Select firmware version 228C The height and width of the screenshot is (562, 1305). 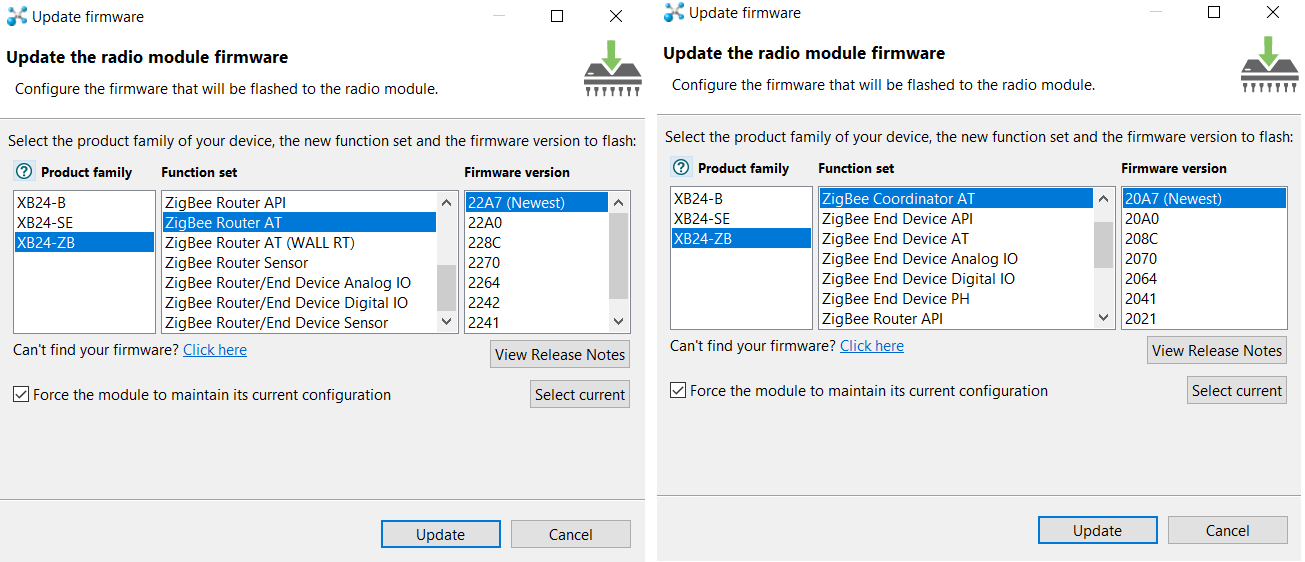click(484, 243)
